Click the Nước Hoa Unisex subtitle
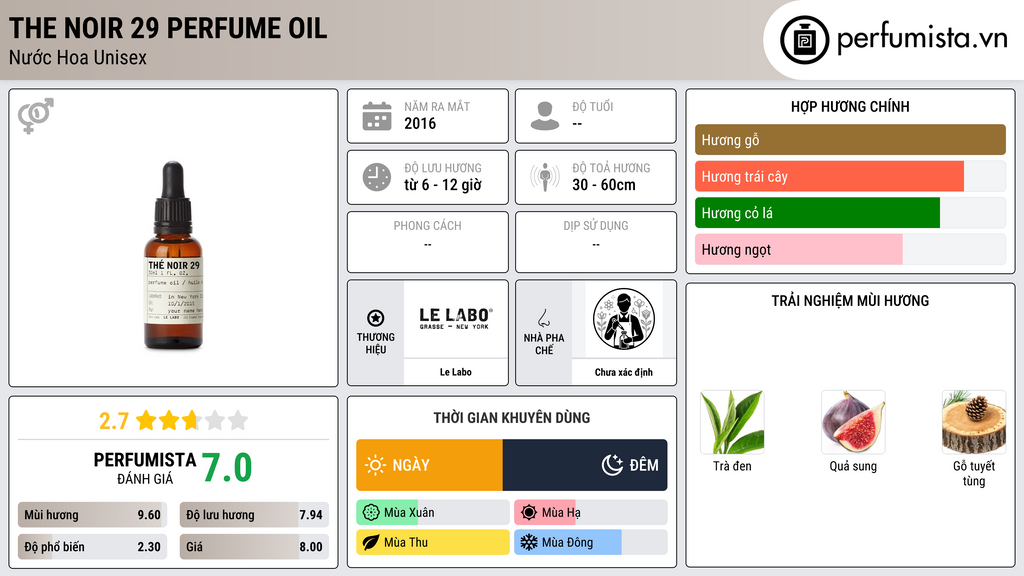The image size is (1024, 576). point(78,57)
